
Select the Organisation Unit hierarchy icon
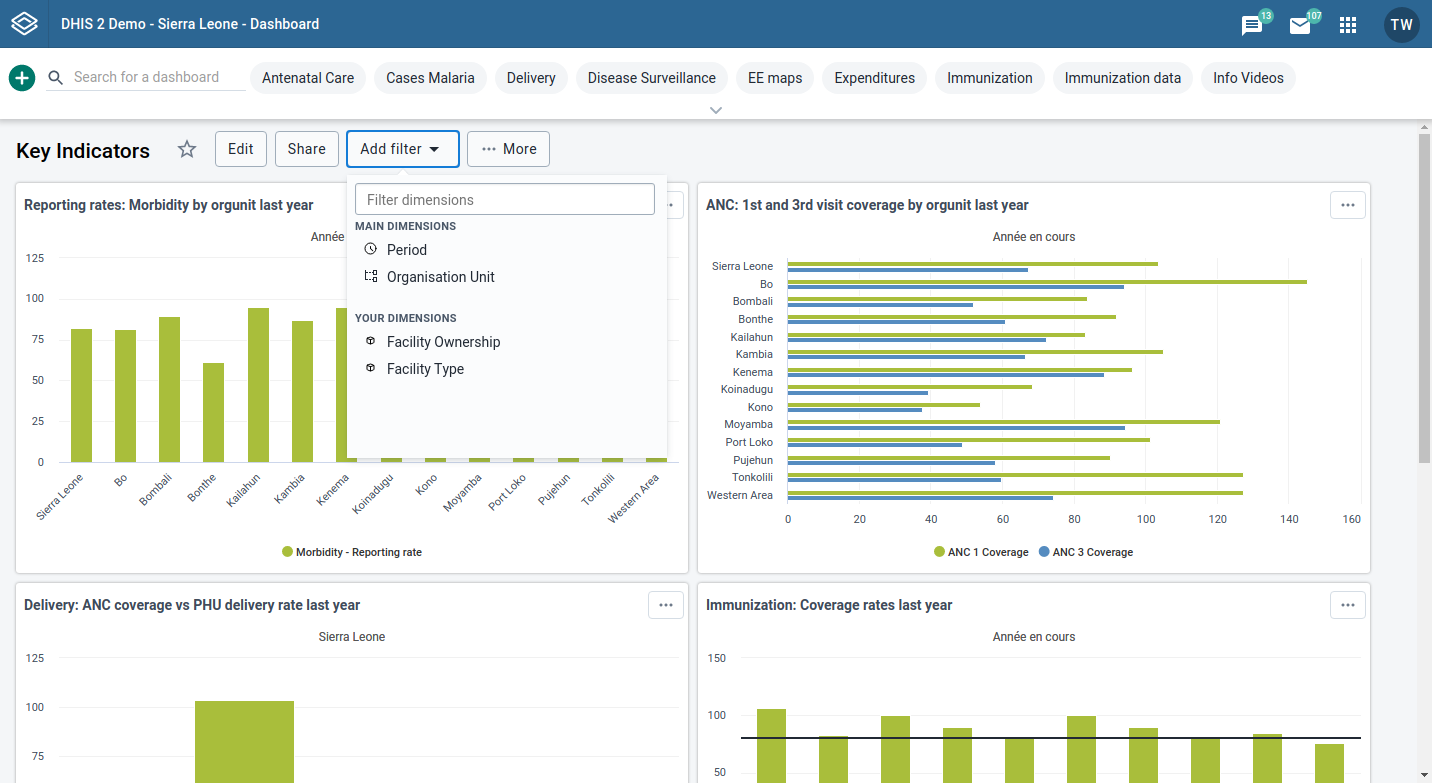coord(369,277)
